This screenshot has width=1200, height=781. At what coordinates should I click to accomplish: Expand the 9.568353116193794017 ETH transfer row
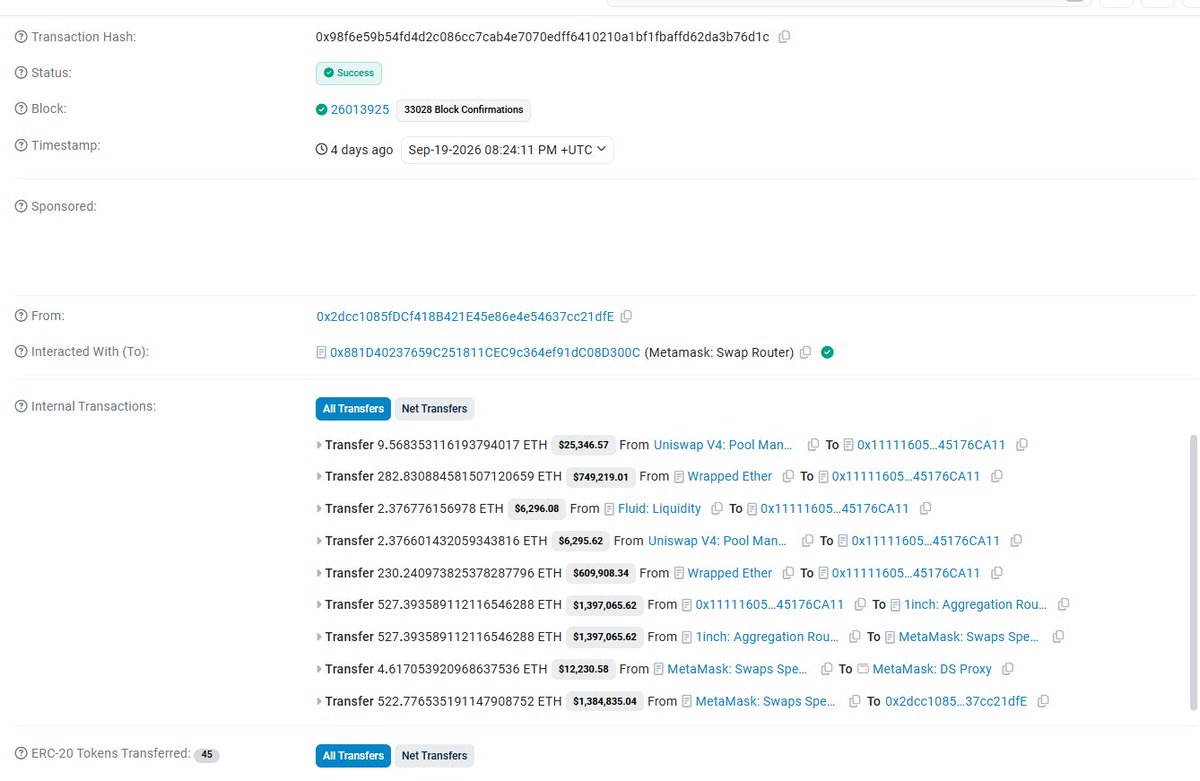coord(319,445)
